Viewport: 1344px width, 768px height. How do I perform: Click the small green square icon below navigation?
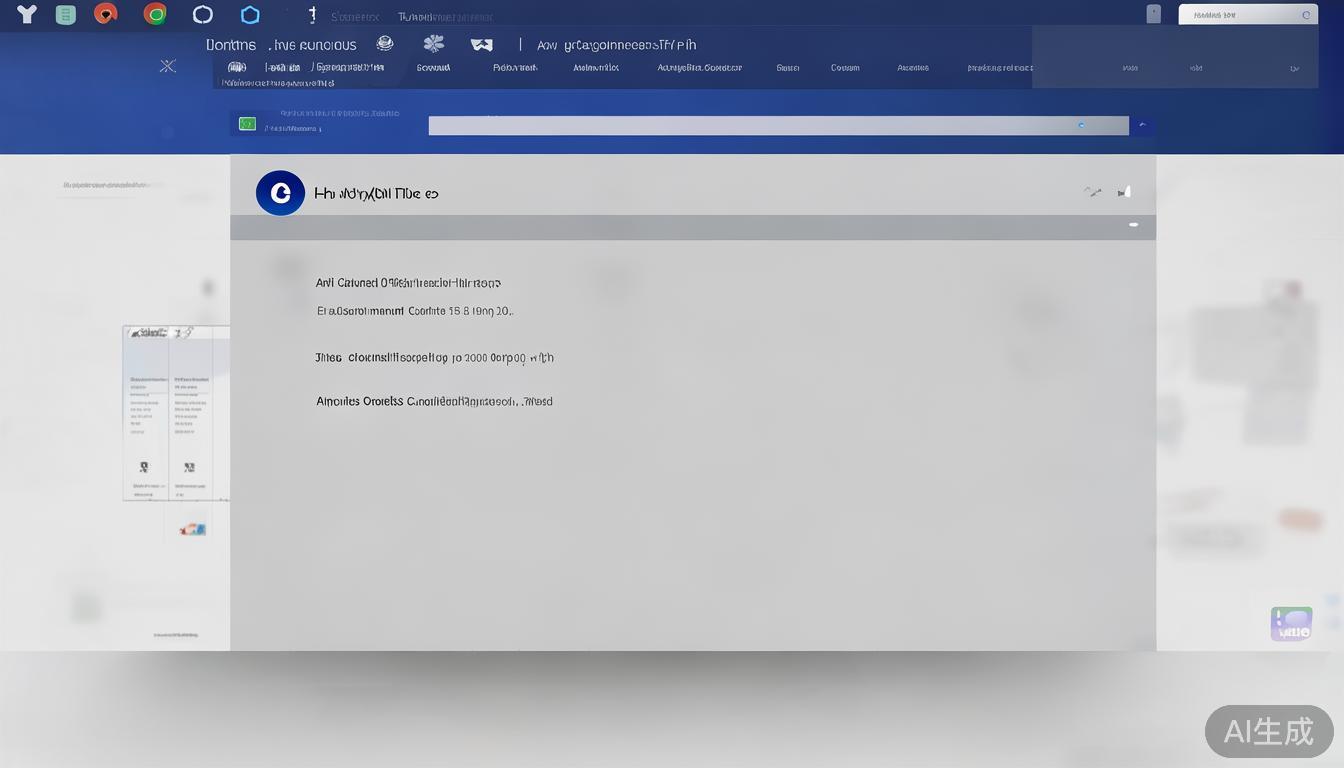(x=247, y=124)
